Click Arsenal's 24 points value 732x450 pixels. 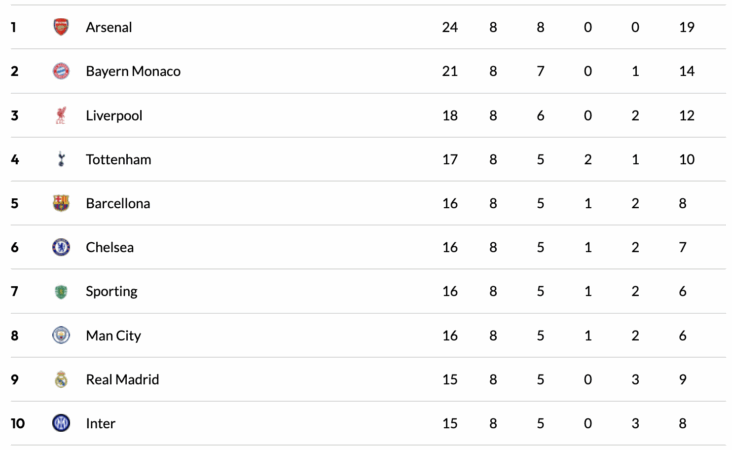point(450,27)
